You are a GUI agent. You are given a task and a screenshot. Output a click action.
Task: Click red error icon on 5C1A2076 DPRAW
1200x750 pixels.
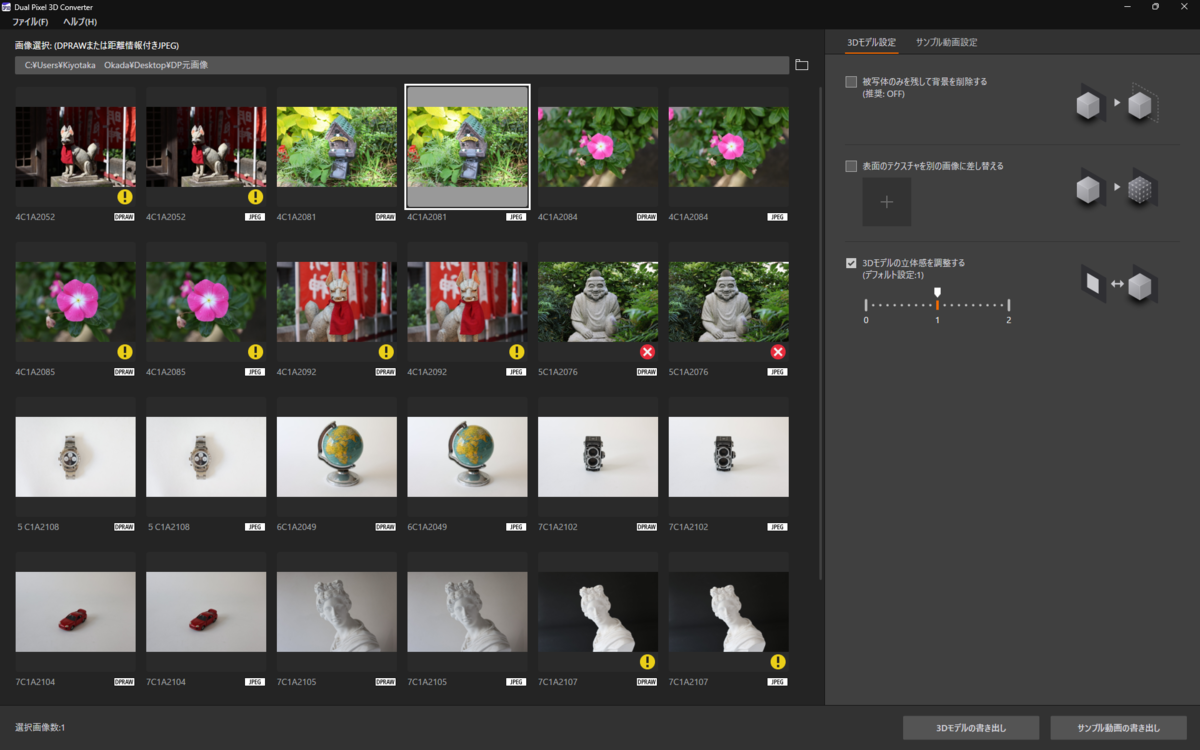click(x=647, y=352)
